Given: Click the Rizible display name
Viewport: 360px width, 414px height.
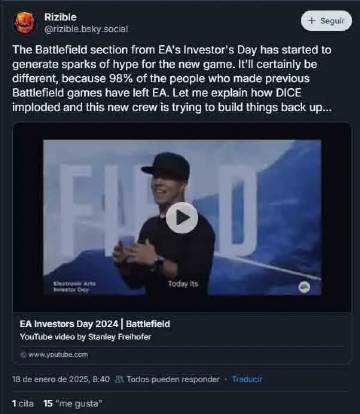Looking at the screenshot, I should click(x=60, y=17).
